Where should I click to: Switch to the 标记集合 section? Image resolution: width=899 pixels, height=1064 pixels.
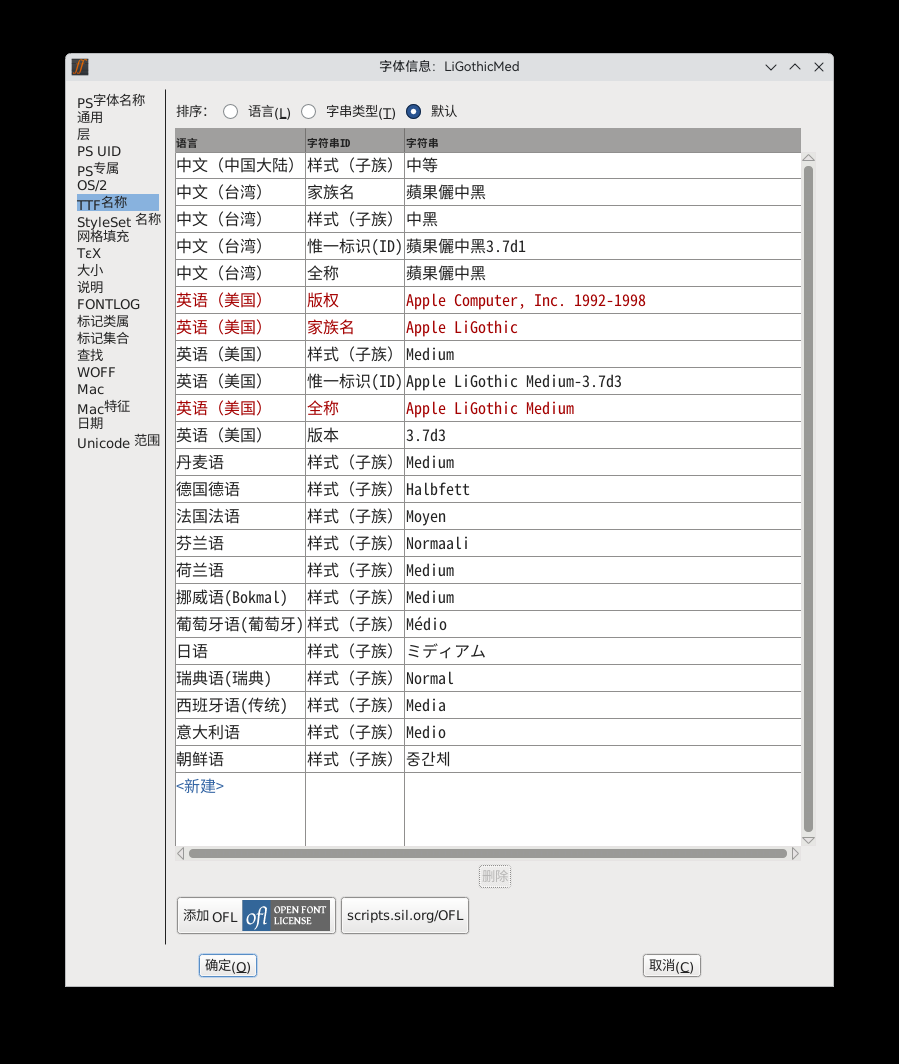click(x=103, y=338)
